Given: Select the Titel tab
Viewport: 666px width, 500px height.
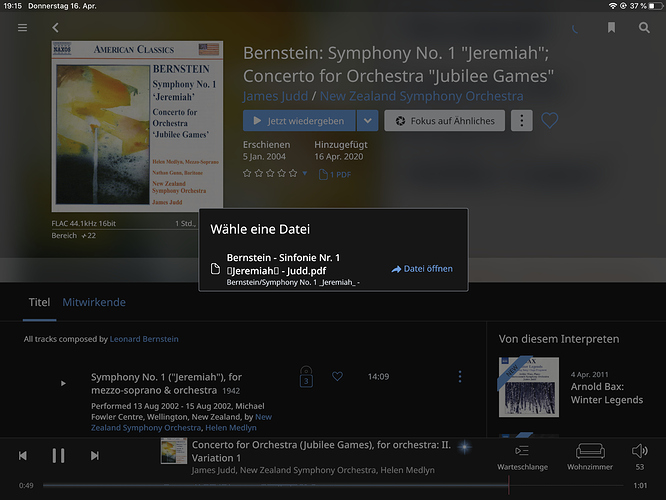Looking at the screenshot, I should coord(39,302).
